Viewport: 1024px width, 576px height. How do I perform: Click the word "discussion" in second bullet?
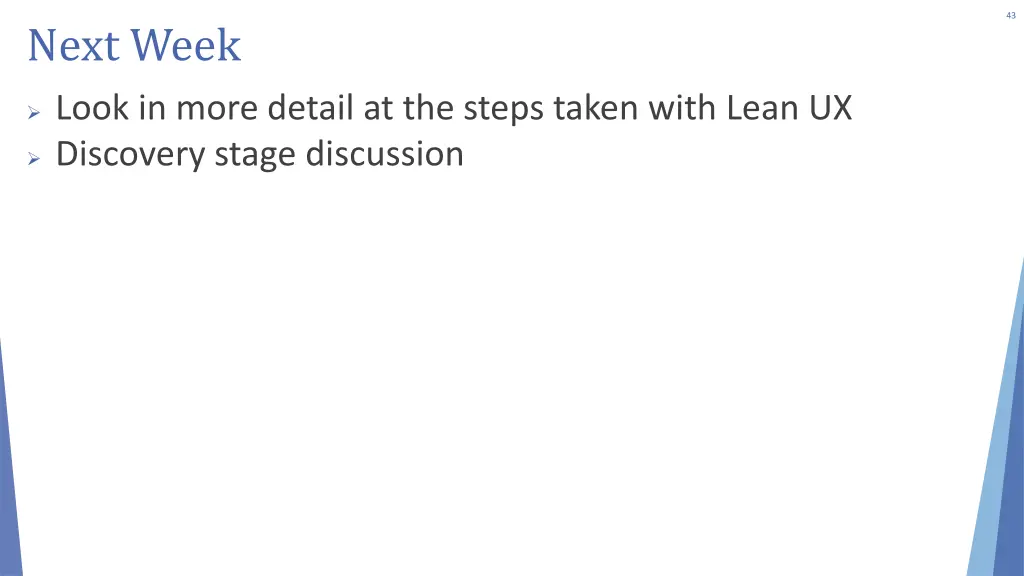(x=385, y=154)
